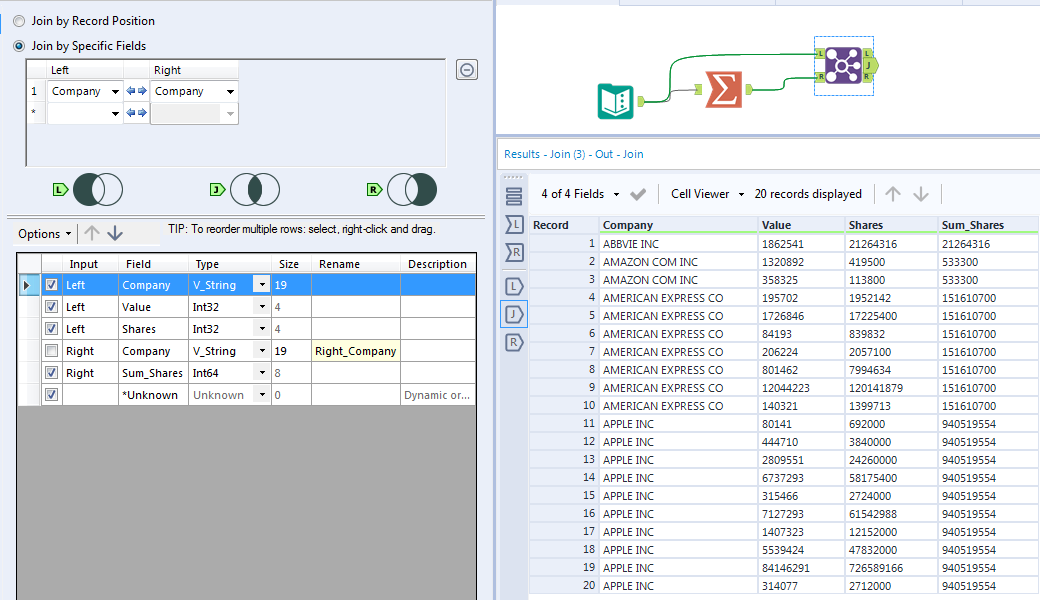Image resolution: width=1040 pixels, height=600 pixels.
Task: Click the Company column header in results
Action: point(628,225)
